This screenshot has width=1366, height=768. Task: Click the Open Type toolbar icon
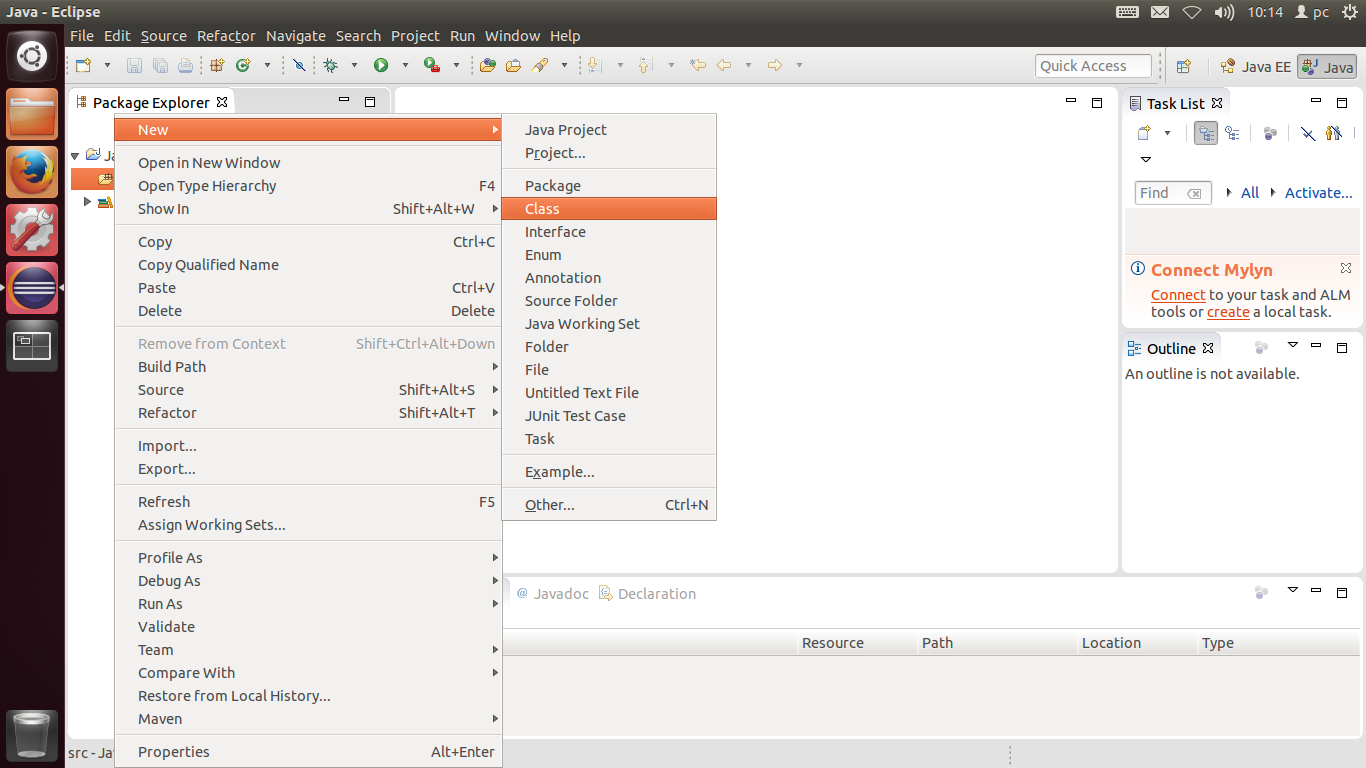(488, 66)
